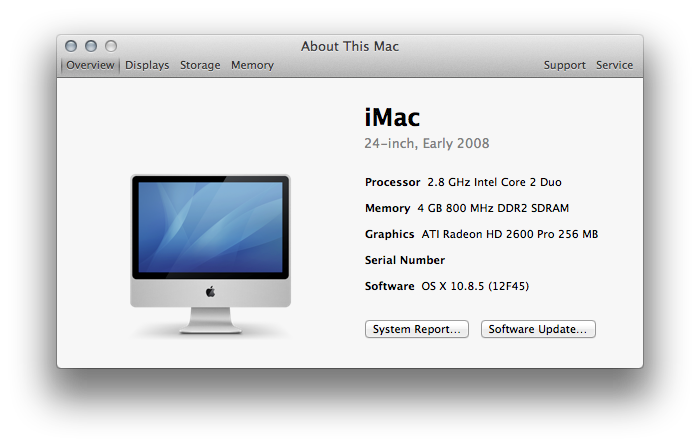Image resolution: width=700 pixels, height=447 pixels.
Task: Launch Software Update…
Action: click(538, 329)
